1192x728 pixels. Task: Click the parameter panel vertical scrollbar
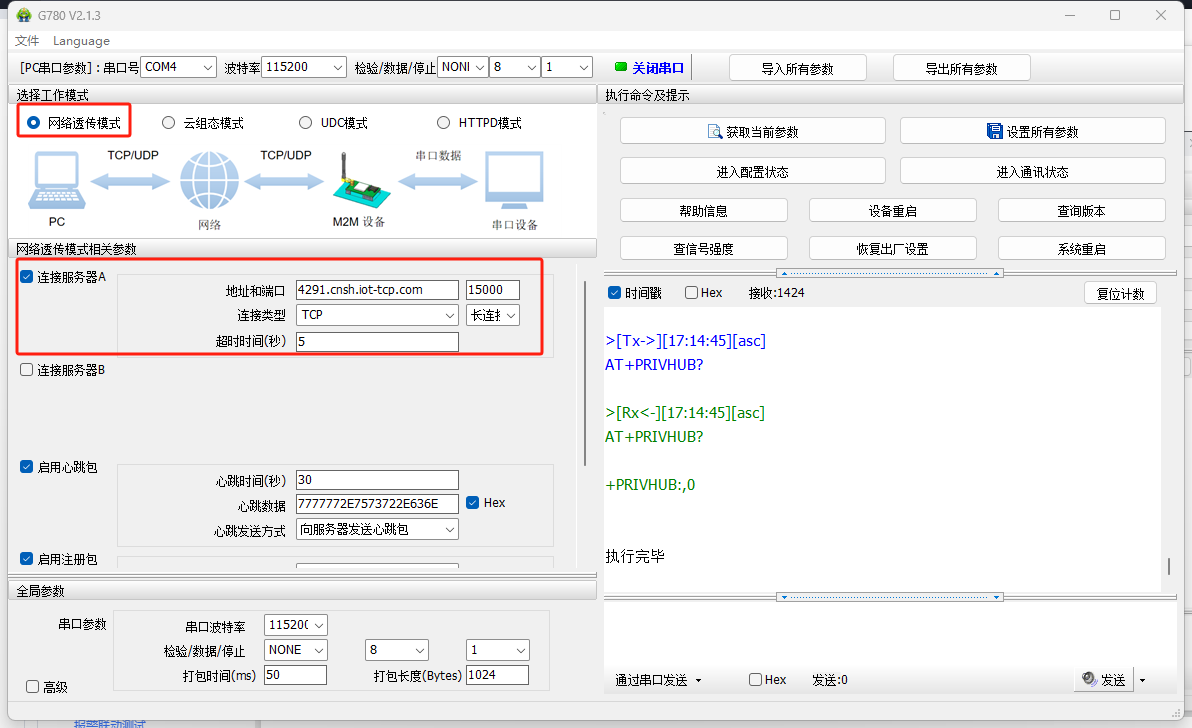tap(585, 372)
